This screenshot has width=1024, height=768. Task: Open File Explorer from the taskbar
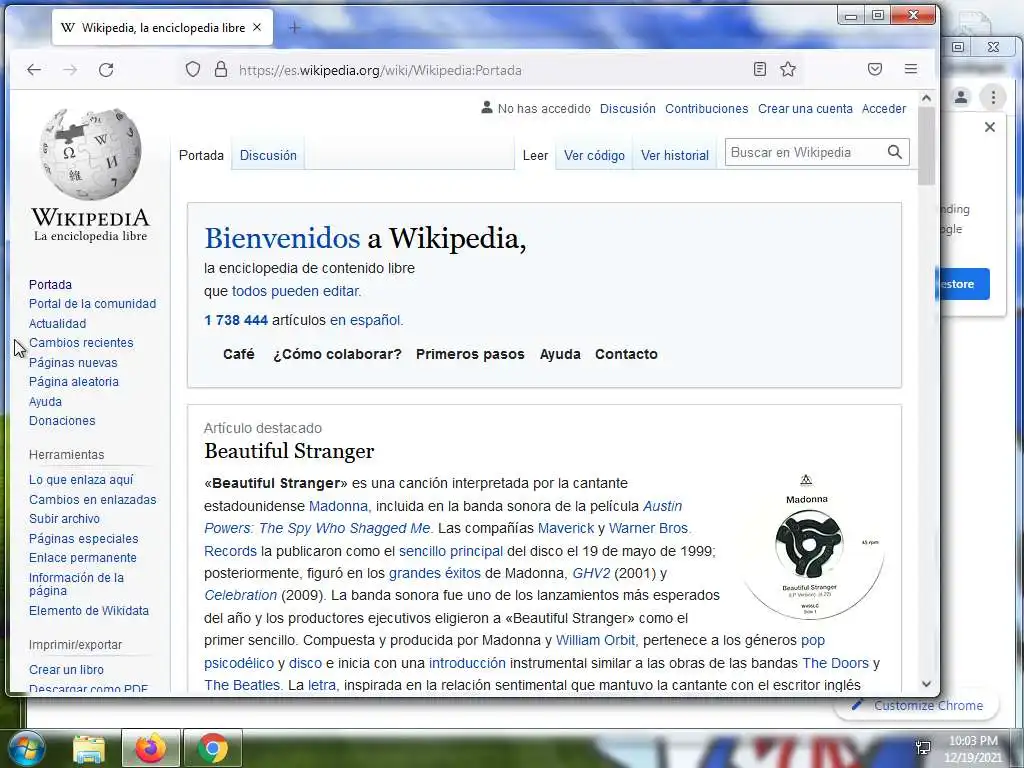[x=89, y=748]
